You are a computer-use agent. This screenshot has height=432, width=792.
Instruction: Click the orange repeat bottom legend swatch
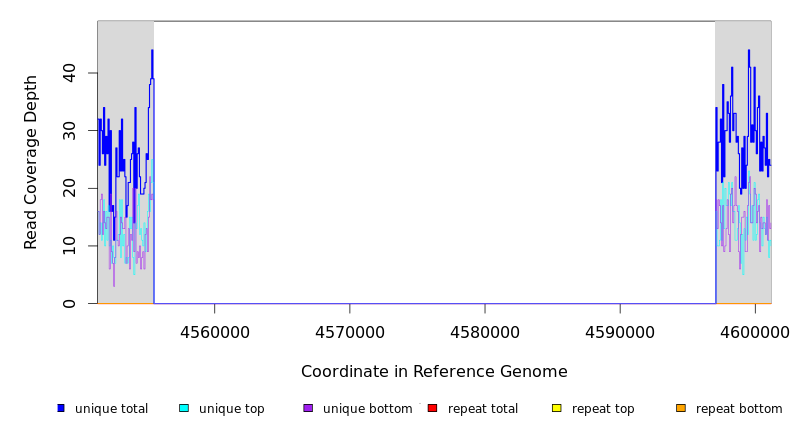coord(681,408)
